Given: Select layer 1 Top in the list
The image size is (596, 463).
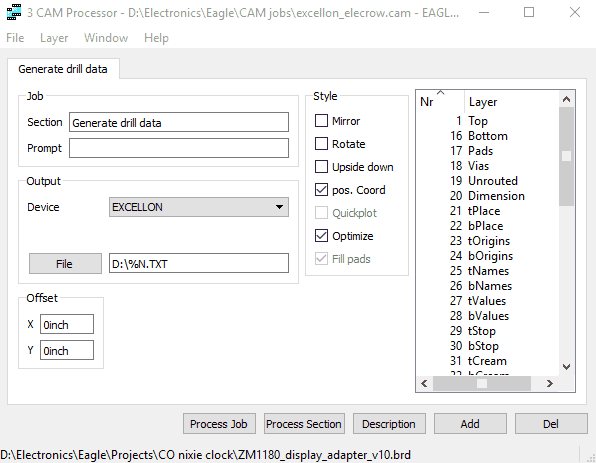Looking at the screenshot, I should click(x=488, y=121).
